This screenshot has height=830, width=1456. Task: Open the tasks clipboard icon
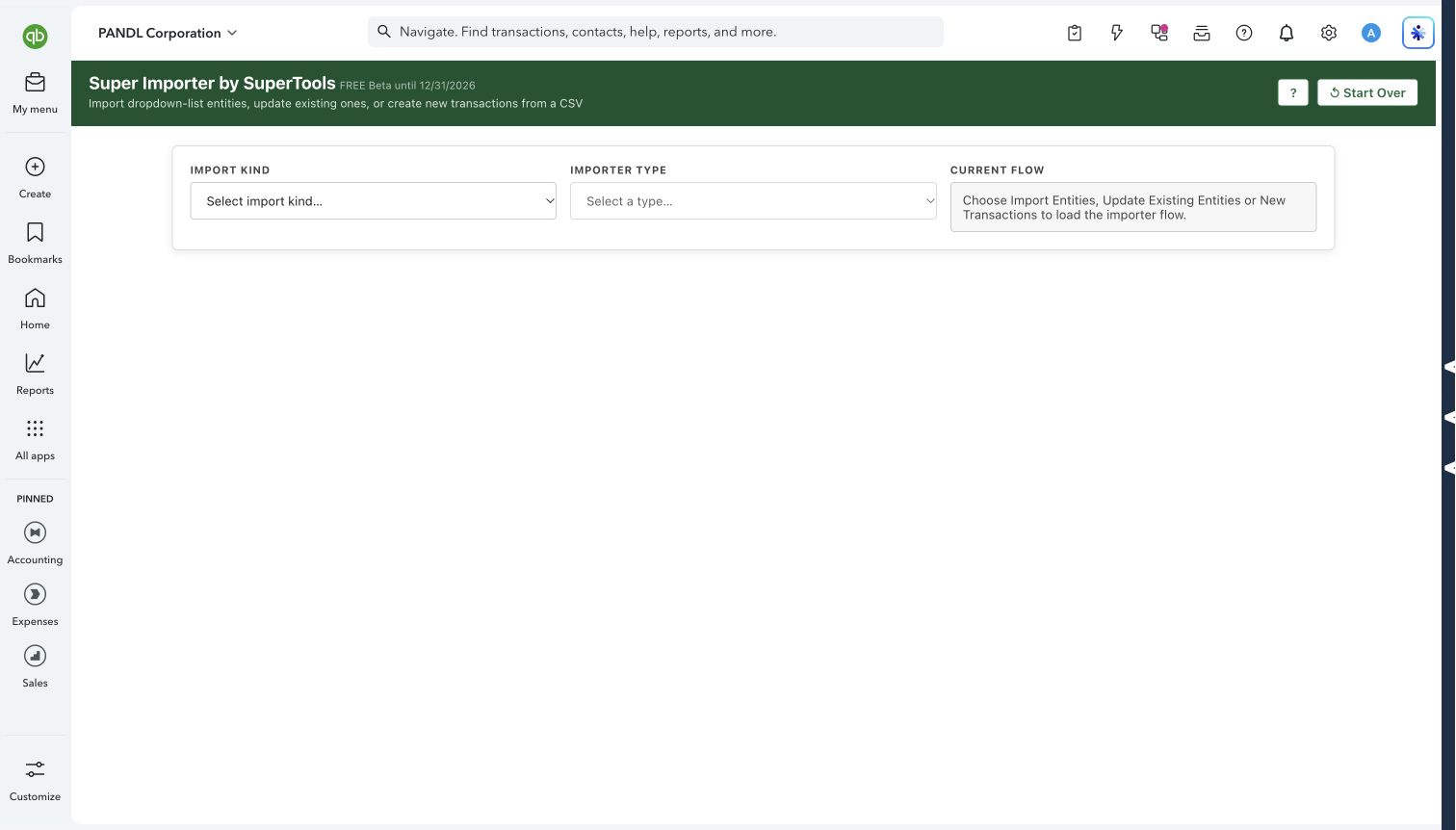1075,33
